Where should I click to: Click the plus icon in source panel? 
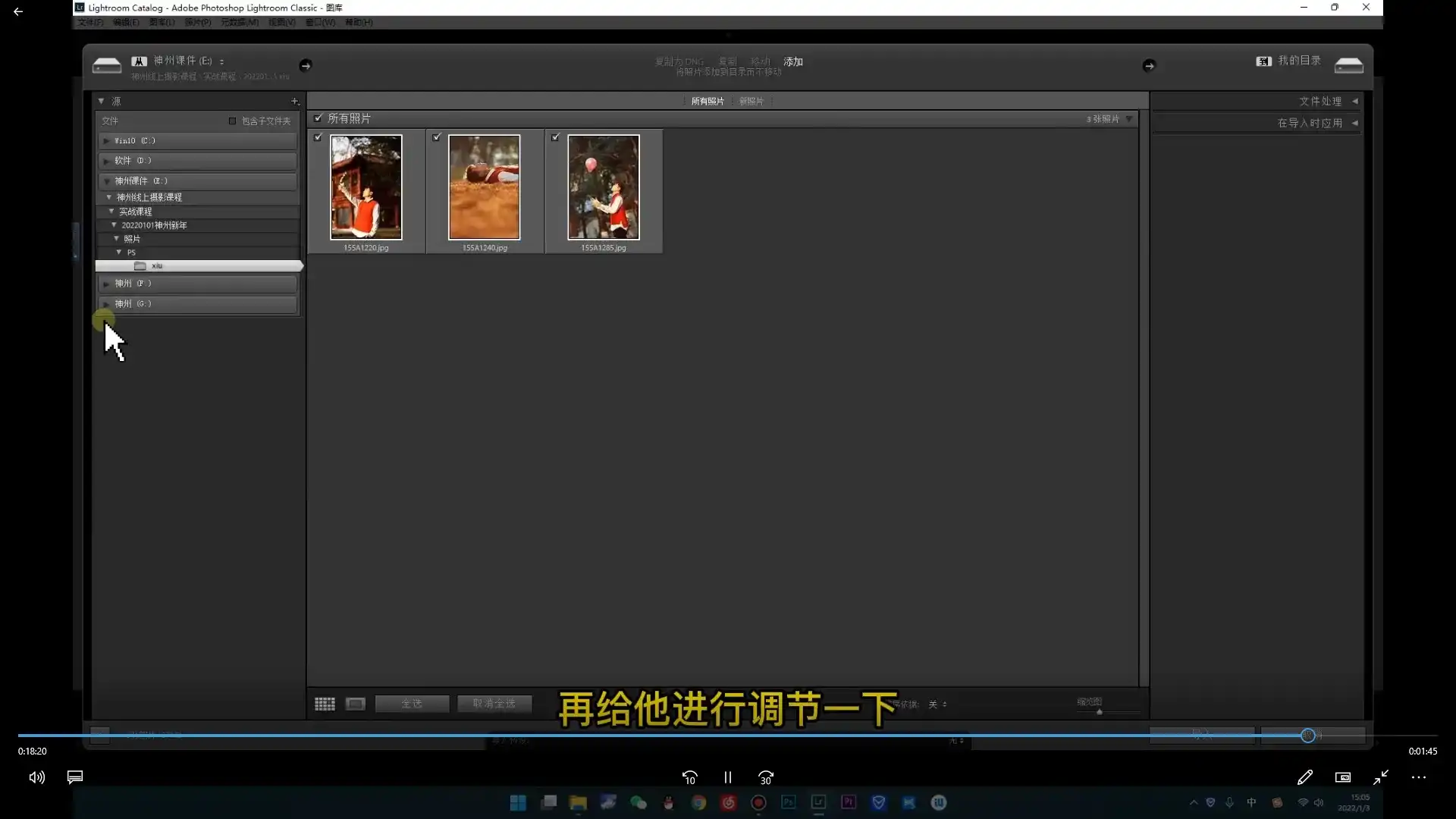tap(294, 101)
